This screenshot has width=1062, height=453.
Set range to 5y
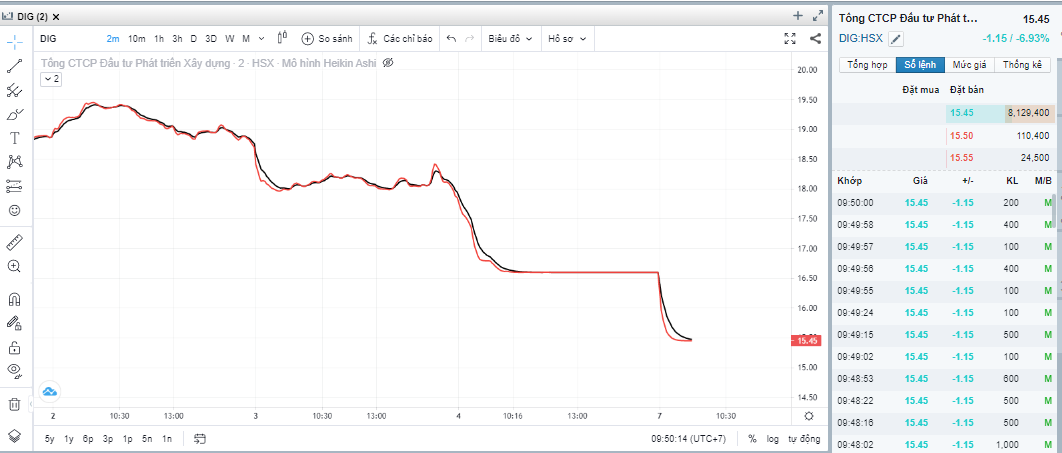pos(50,439)
